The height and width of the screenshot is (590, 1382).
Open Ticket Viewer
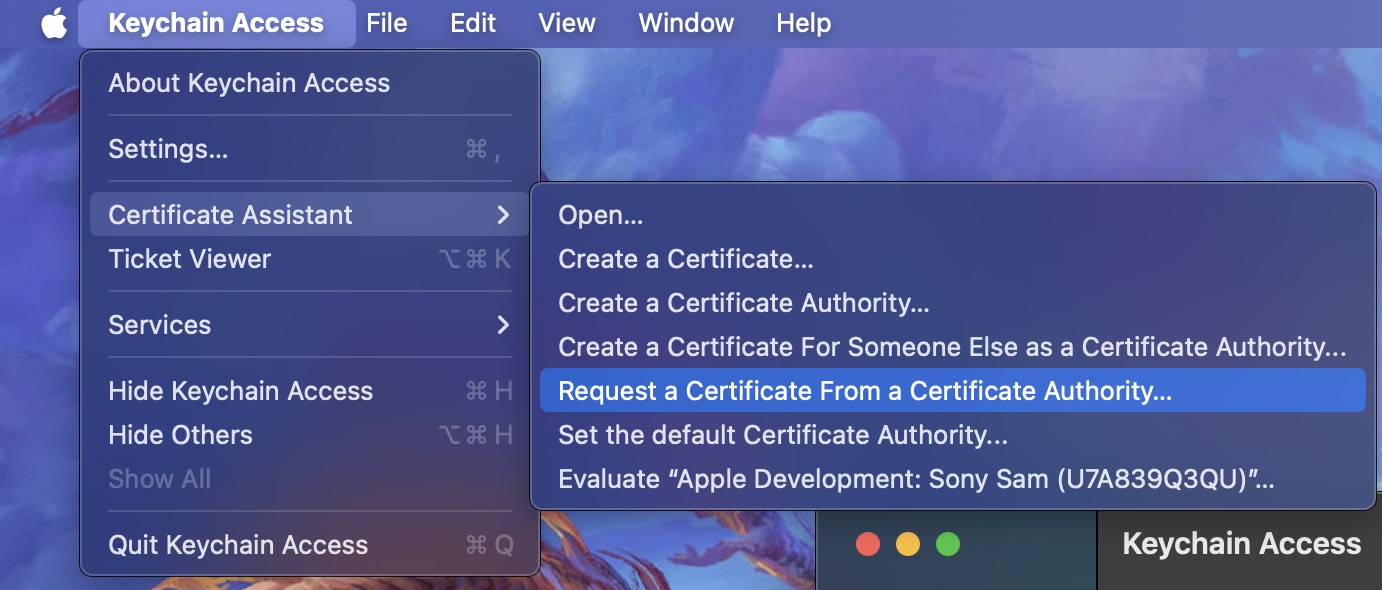coord(309,259)
